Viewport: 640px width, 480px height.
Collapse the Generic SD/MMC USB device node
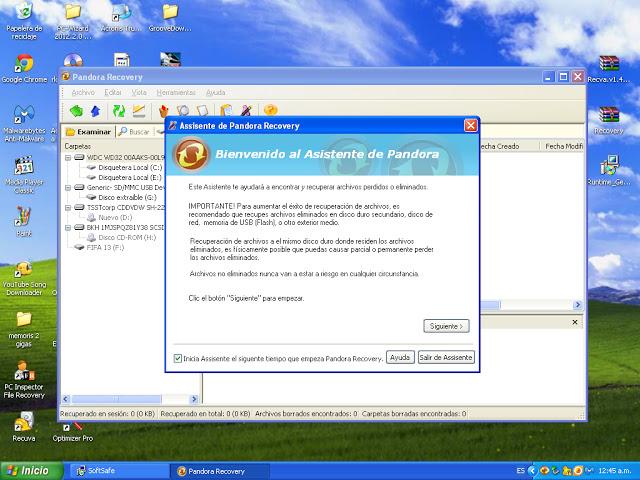[68, 187]
